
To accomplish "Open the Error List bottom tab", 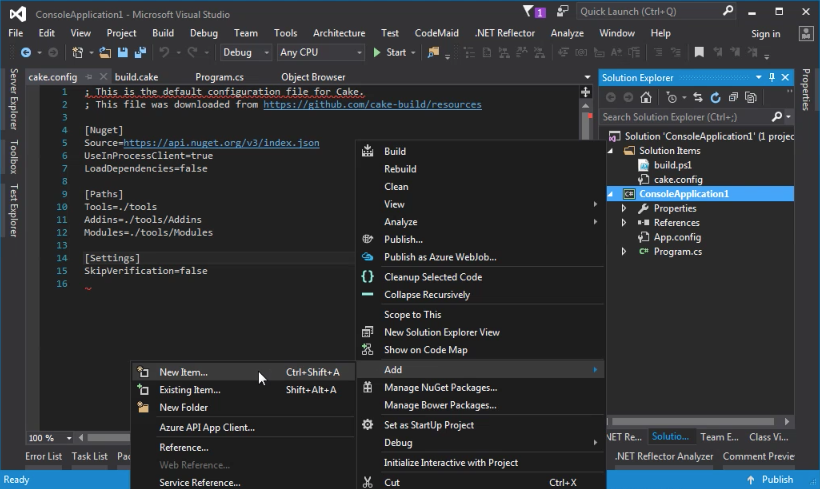I will click(x=43, y=456).
